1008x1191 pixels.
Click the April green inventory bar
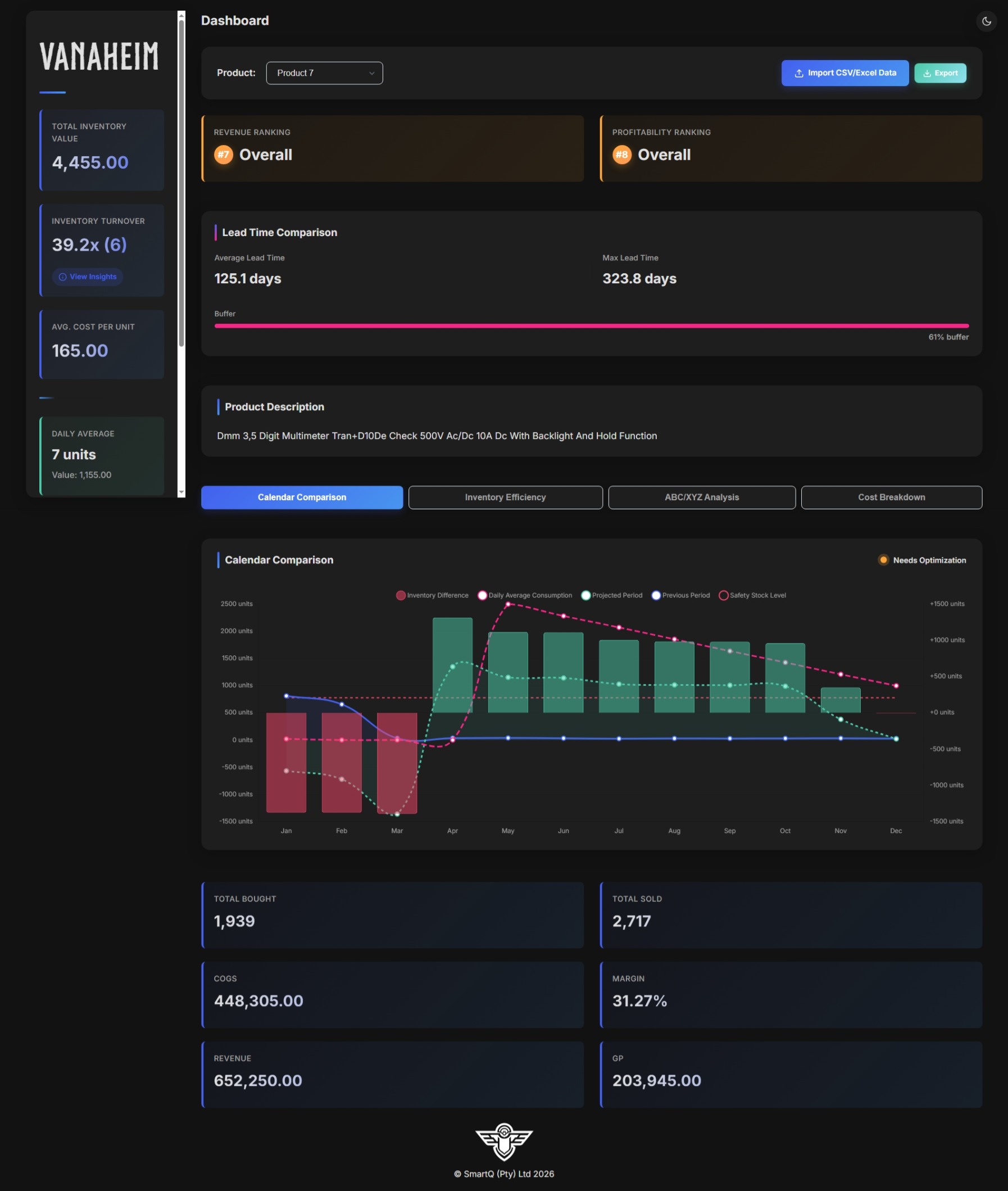pos(452,665)
